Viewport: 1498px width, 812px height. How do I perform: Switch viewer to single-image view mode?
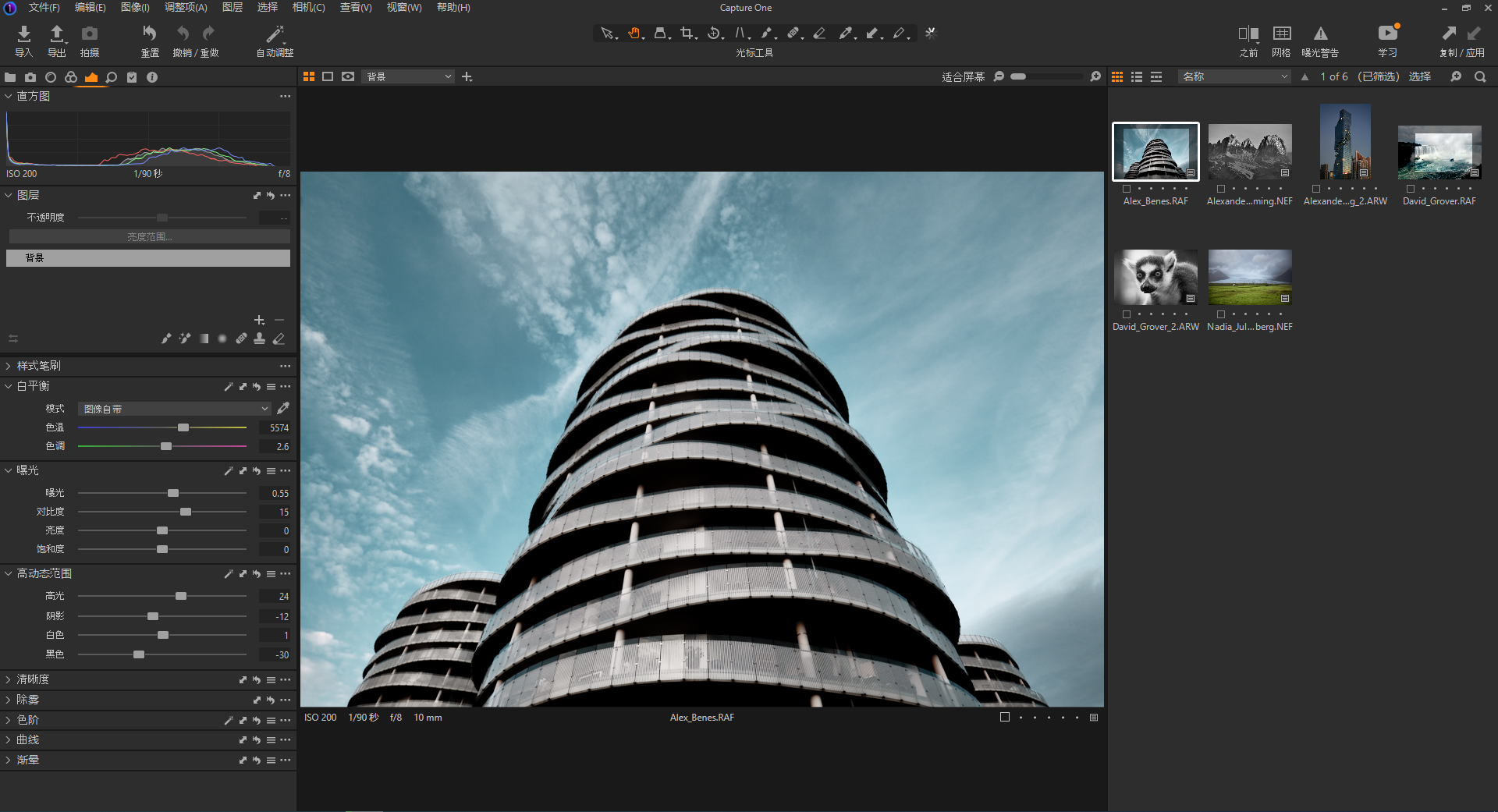328,76
